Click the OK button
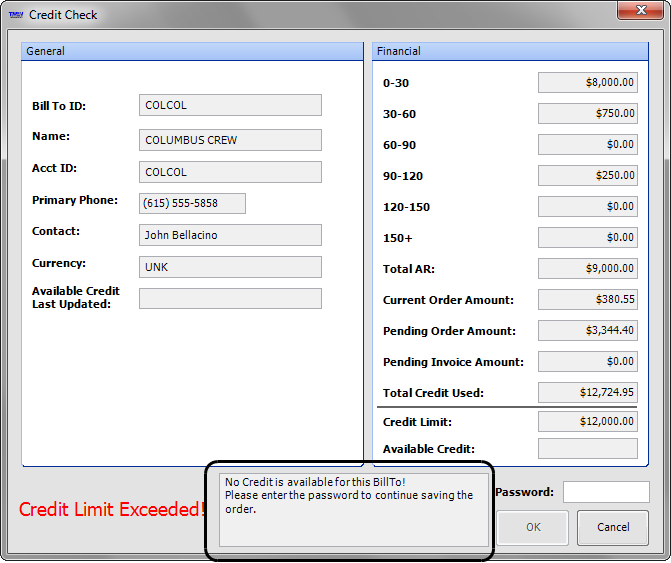The width and height of the screenshot is (671, 563). (x=533, y=527)
